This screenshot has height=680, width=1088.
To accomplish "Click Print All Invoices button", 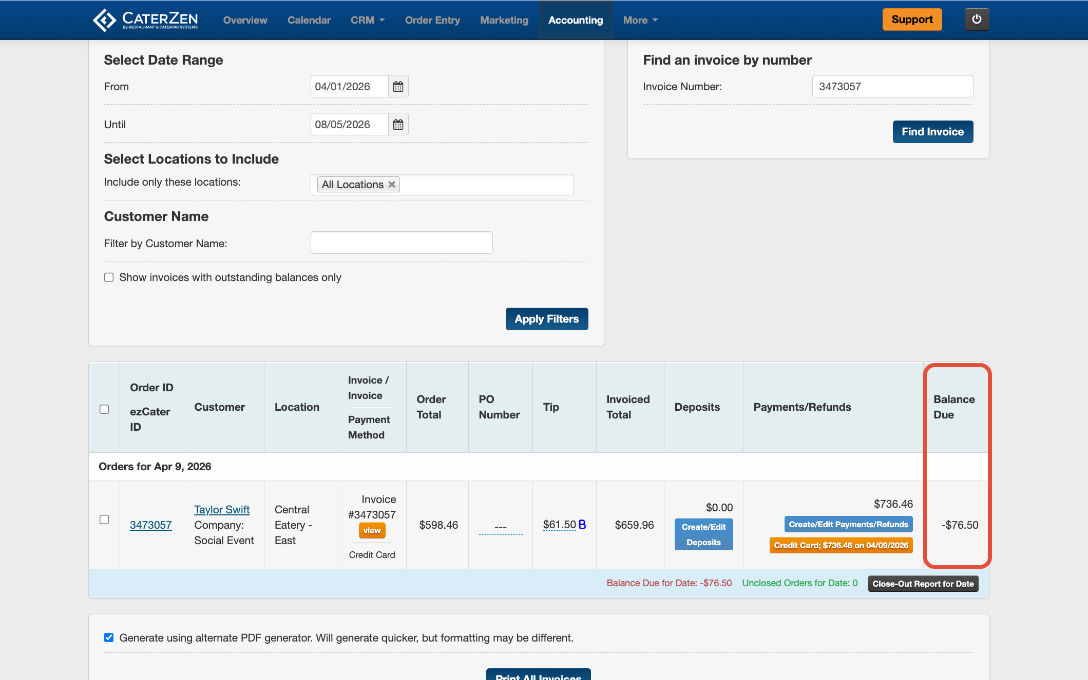I will 538,674.
